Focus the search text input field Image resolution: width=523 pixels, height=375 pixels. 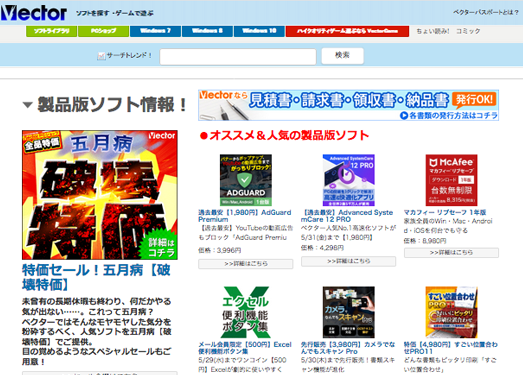(x=238, y=56)
